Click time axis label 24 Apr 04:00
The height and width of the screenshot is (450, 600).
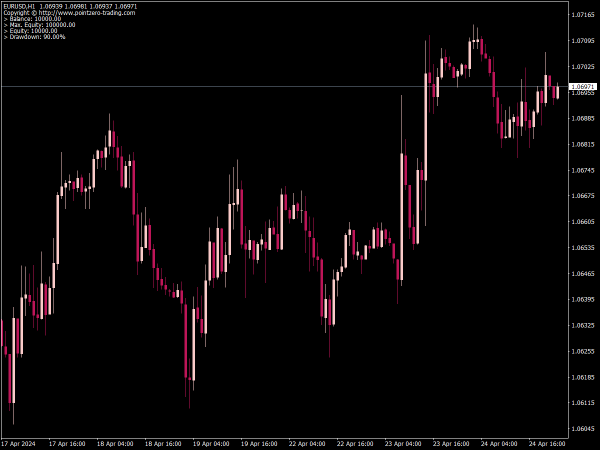pos(499,444)
